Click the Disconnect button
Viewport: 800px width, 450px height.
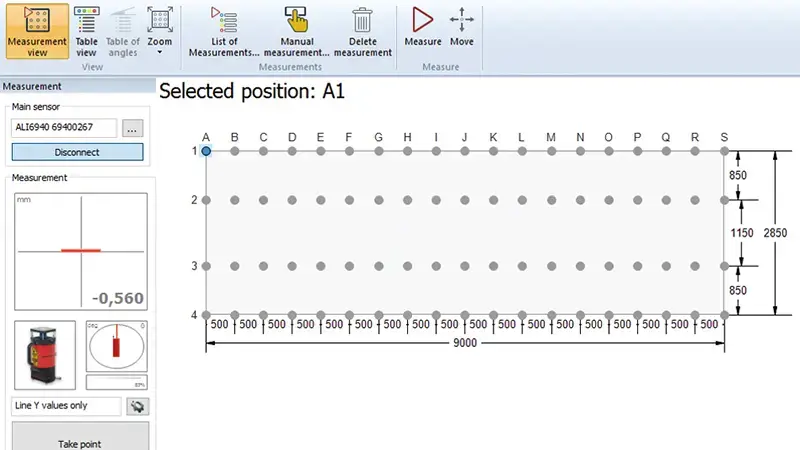pos(77,153)
